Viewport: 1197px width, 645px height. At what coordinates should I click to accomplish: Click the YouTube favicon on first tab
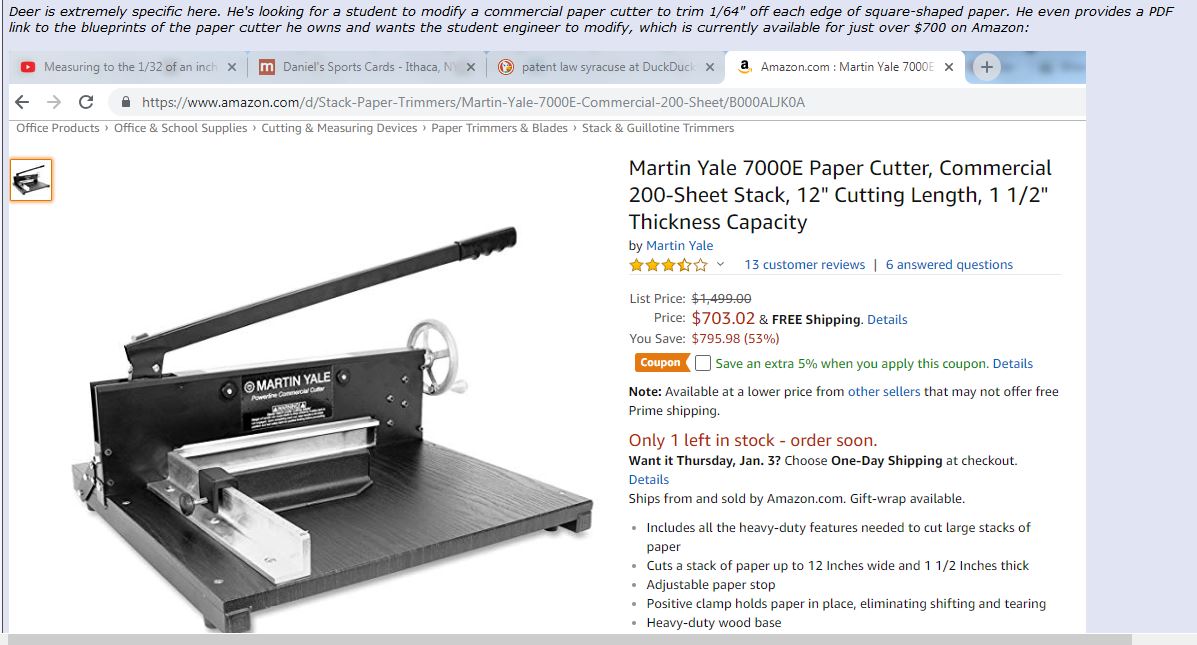pyautogui.click(x=28, y=67)
